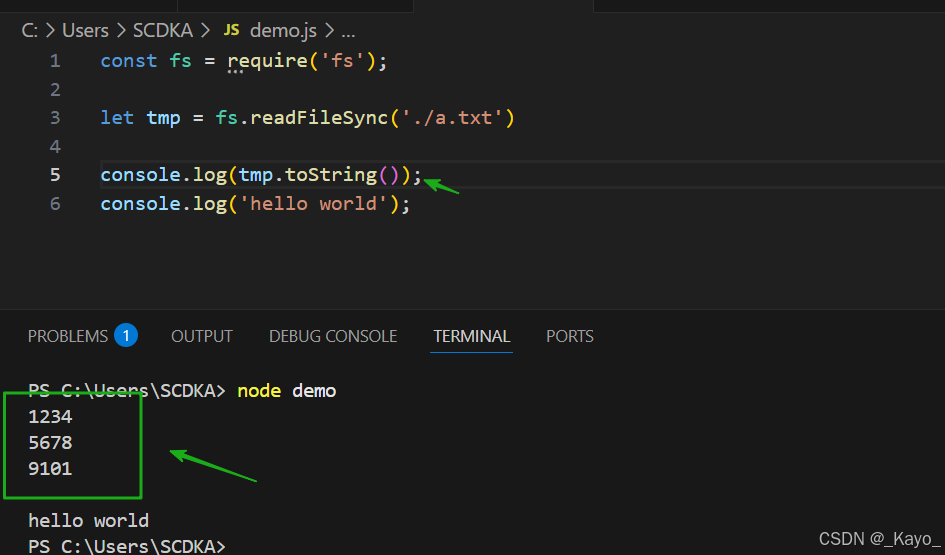Click the 'node demo' command in terminal

tap(287, 390)
